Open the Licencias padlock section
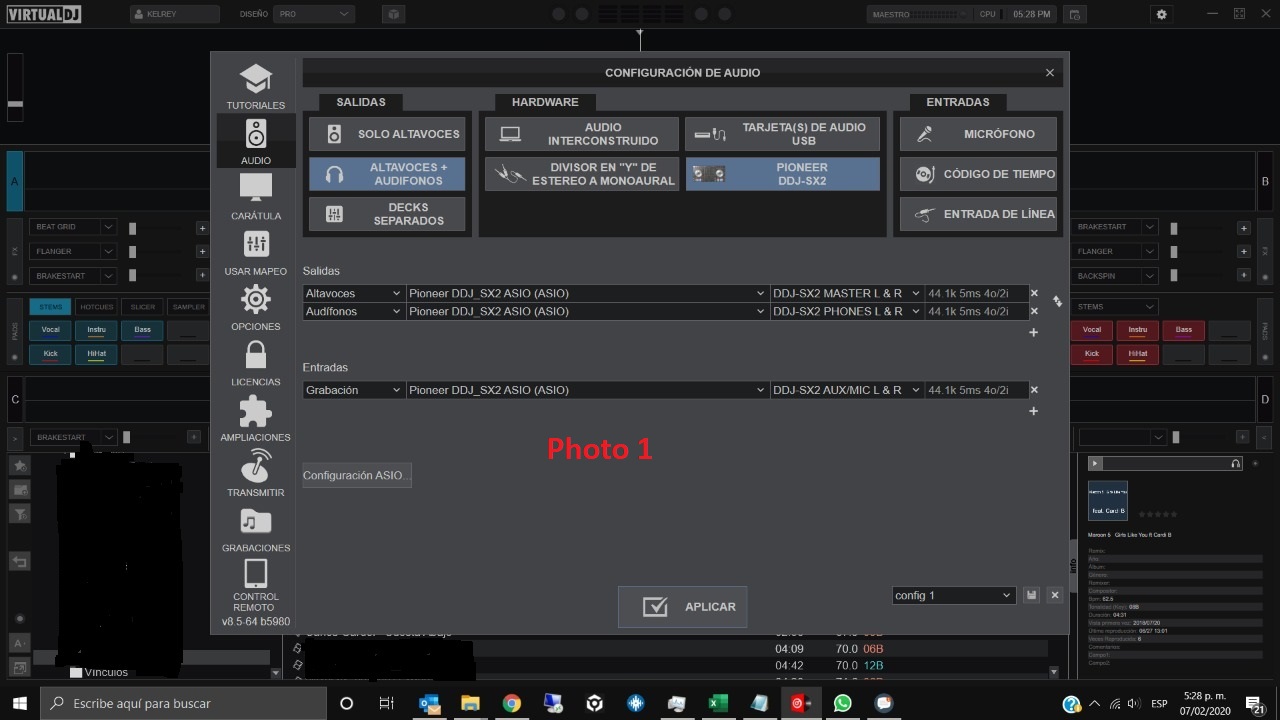The image size is (1280, 720). pos(255,363)
